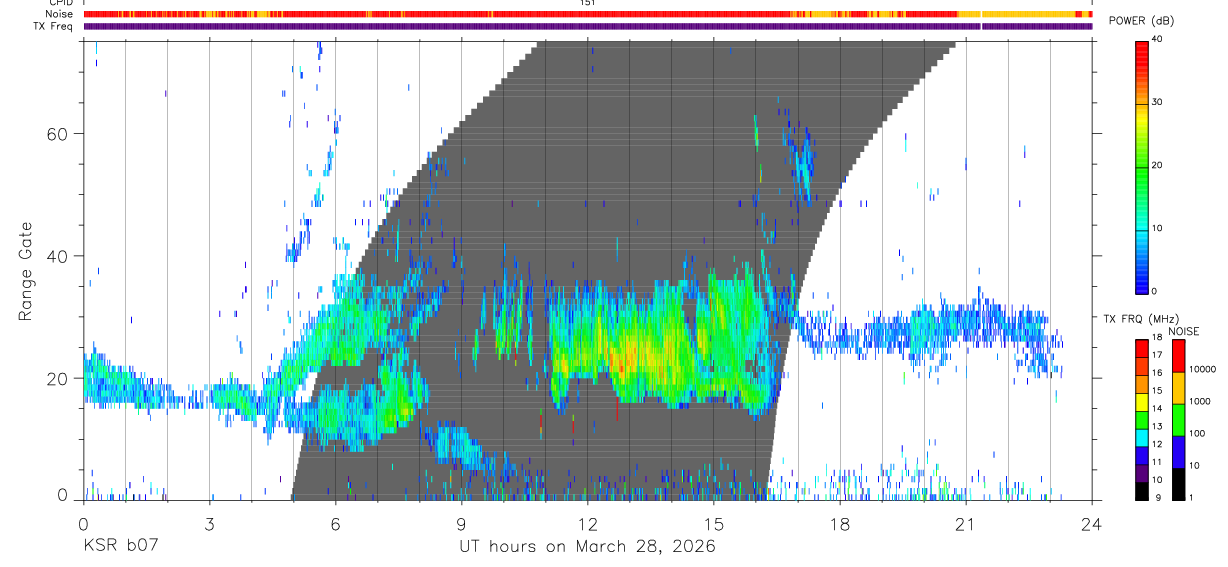Click the KSR b07 radar beam label
The image size is (1228, 567).
click(x=119, y=547)
